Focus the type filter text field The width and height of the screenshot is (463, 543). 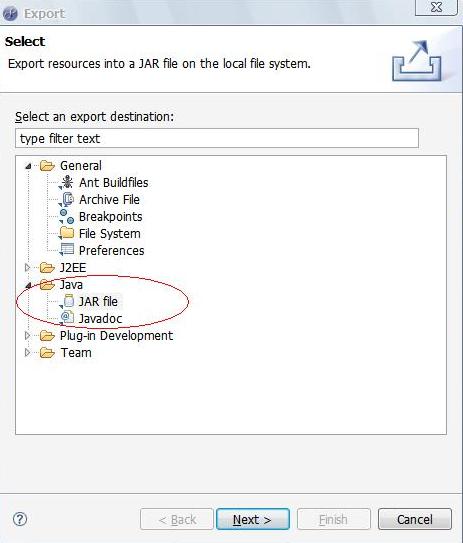click(217, 138)
